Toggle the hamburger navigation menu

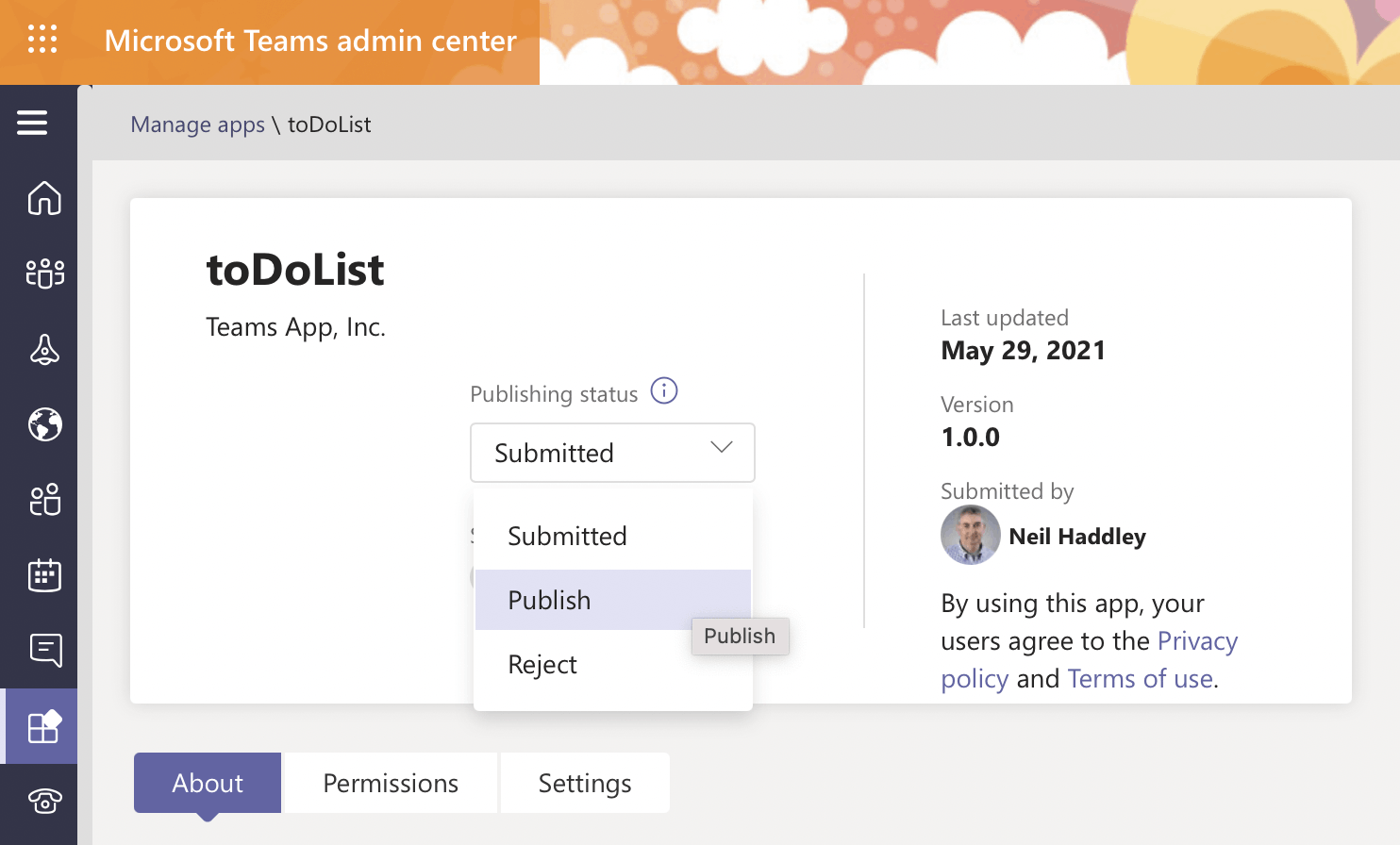pyautogui.click(x=32, y=123)
